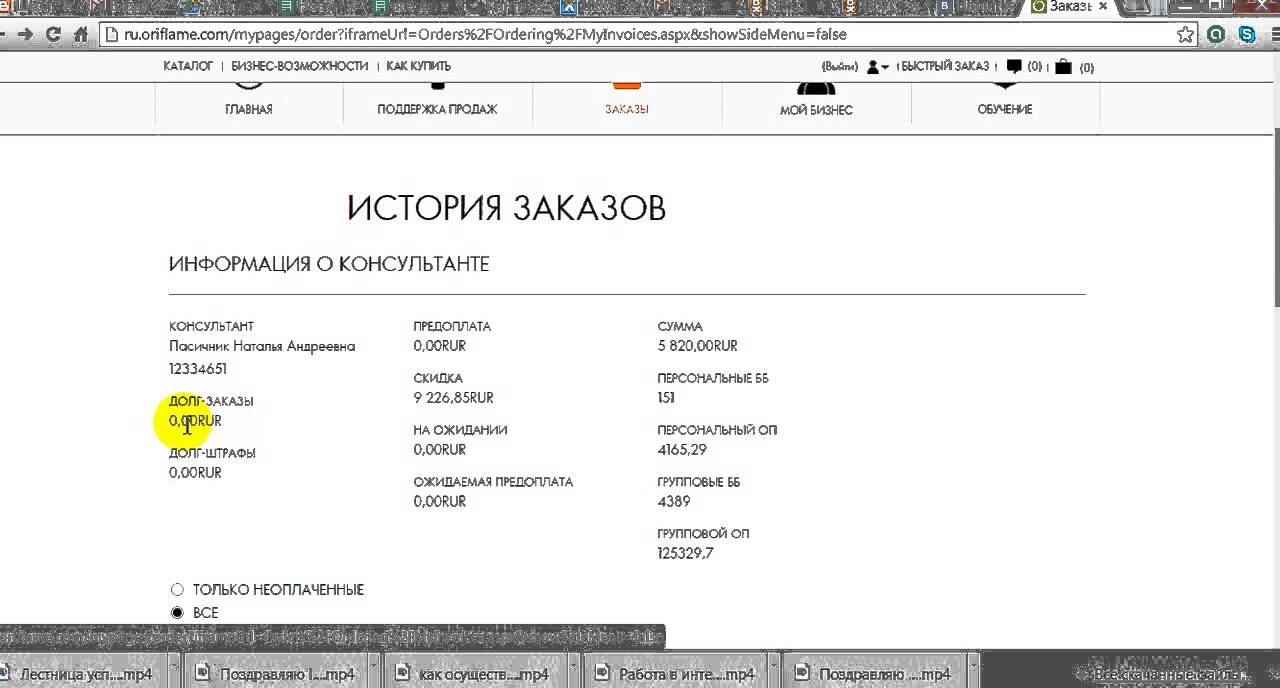Image resolution: width=1280 pixels, height=688 pixels.
Task: Reload the page with the refresh icon
Action: click(x=53, y=34)
